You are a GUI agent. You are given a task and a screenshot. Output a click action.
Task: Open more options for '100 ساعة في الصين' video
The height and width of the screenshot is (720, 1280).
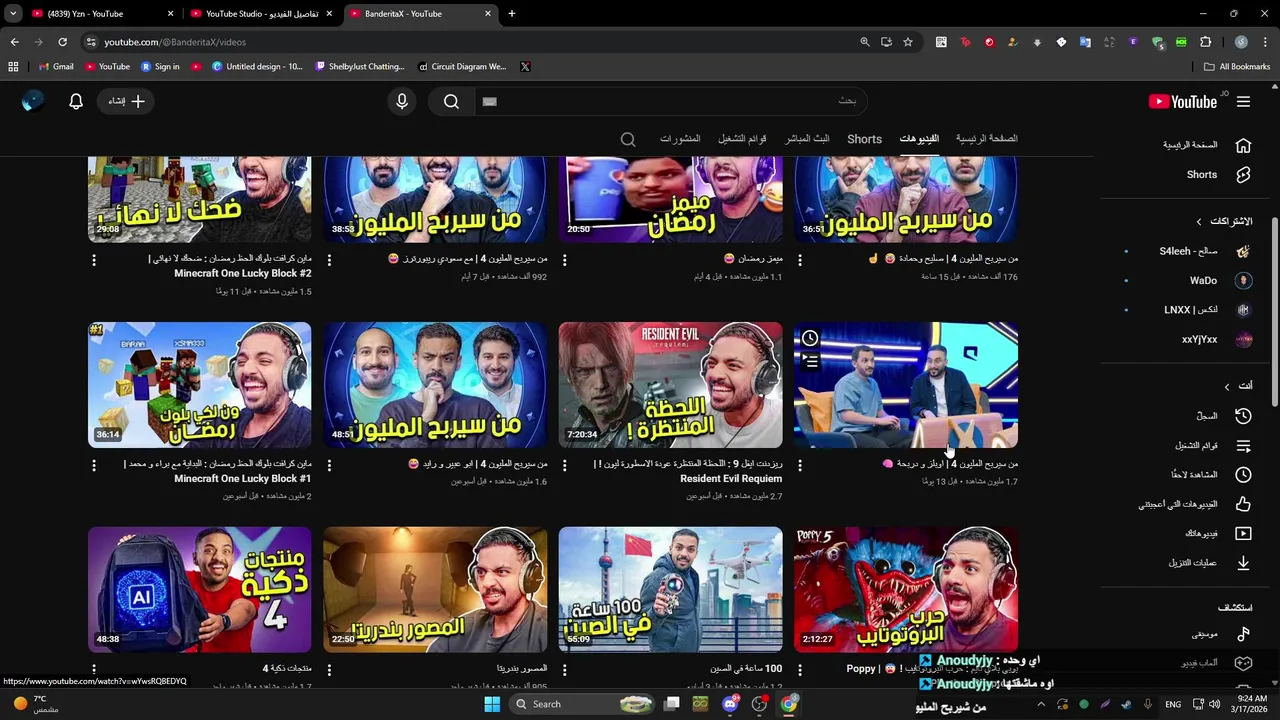[565, 670]
